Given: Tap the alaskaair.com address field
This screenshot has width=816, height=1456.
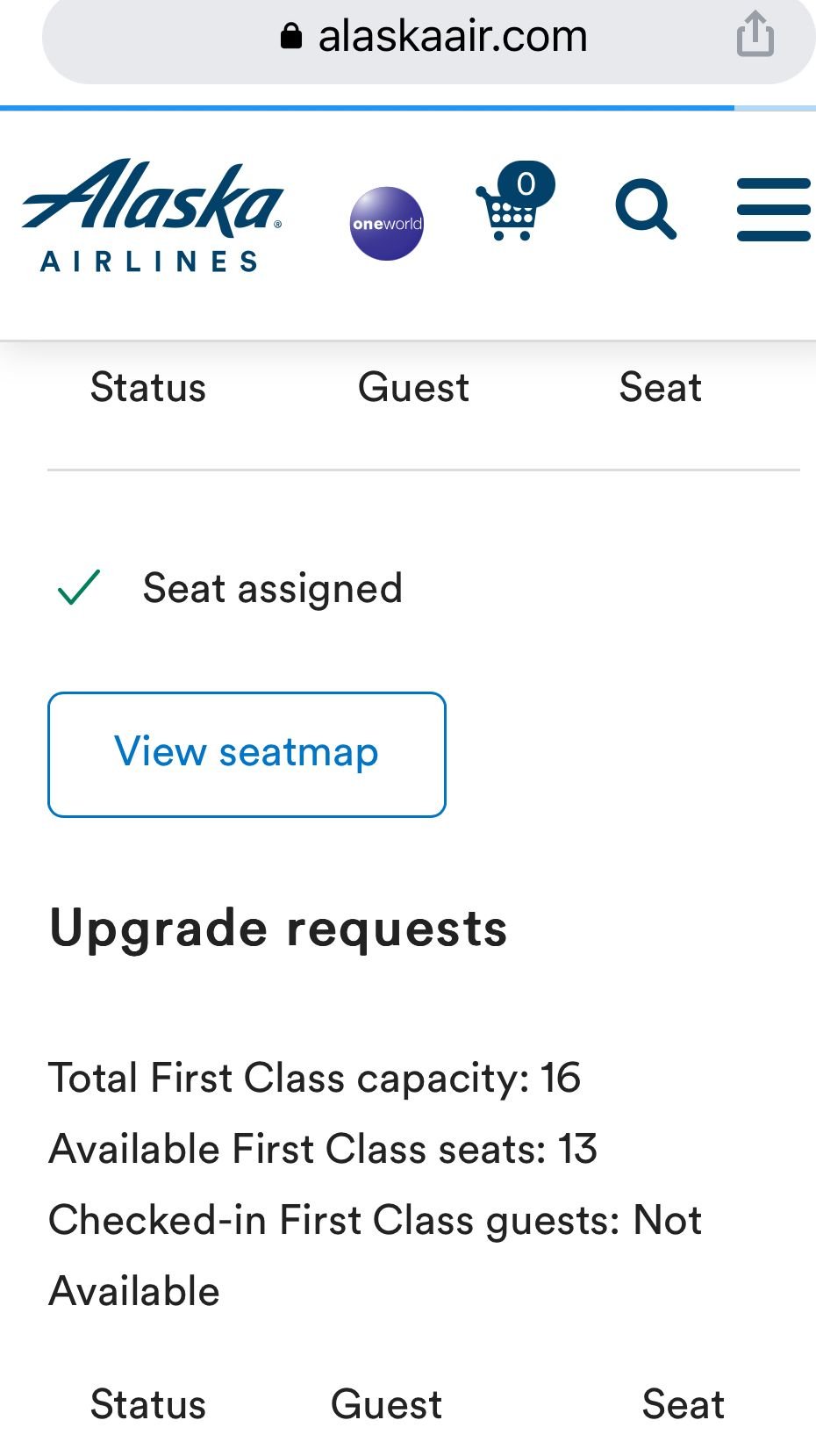Looking at the screenshot, I should pyautogui.click(x=452, y=37).
